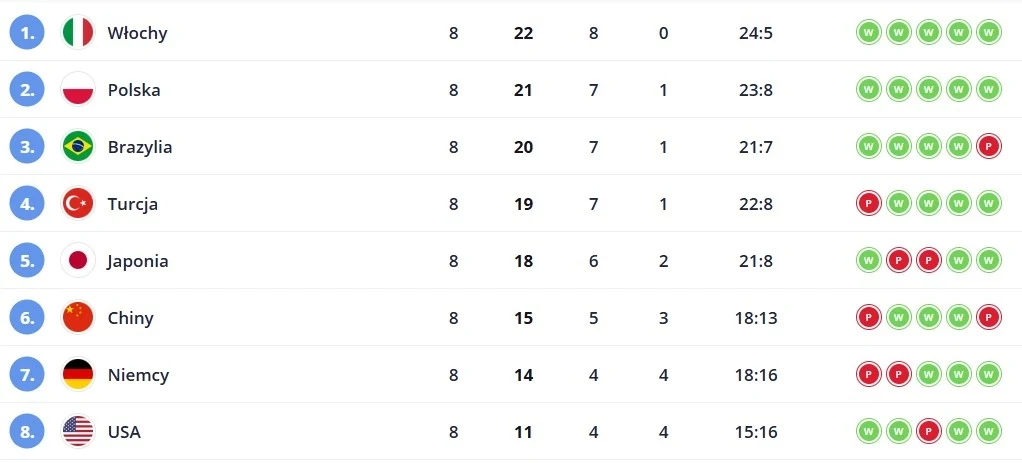Click the Japan flag icon
The width and height of the screenshot is (1022, 463).
click(78, 261)
